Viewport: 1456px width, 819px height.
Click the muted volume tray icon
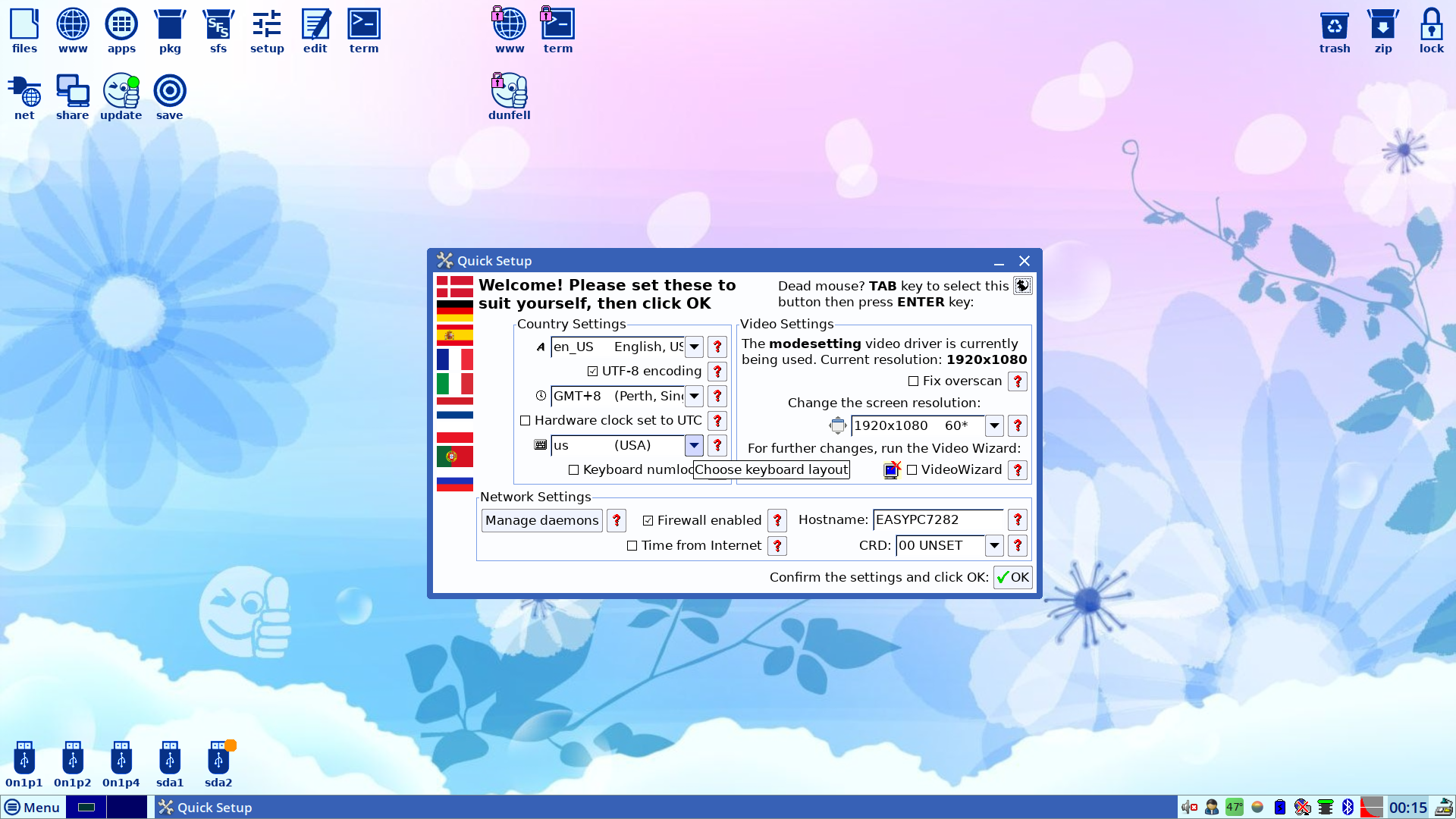1189,808
